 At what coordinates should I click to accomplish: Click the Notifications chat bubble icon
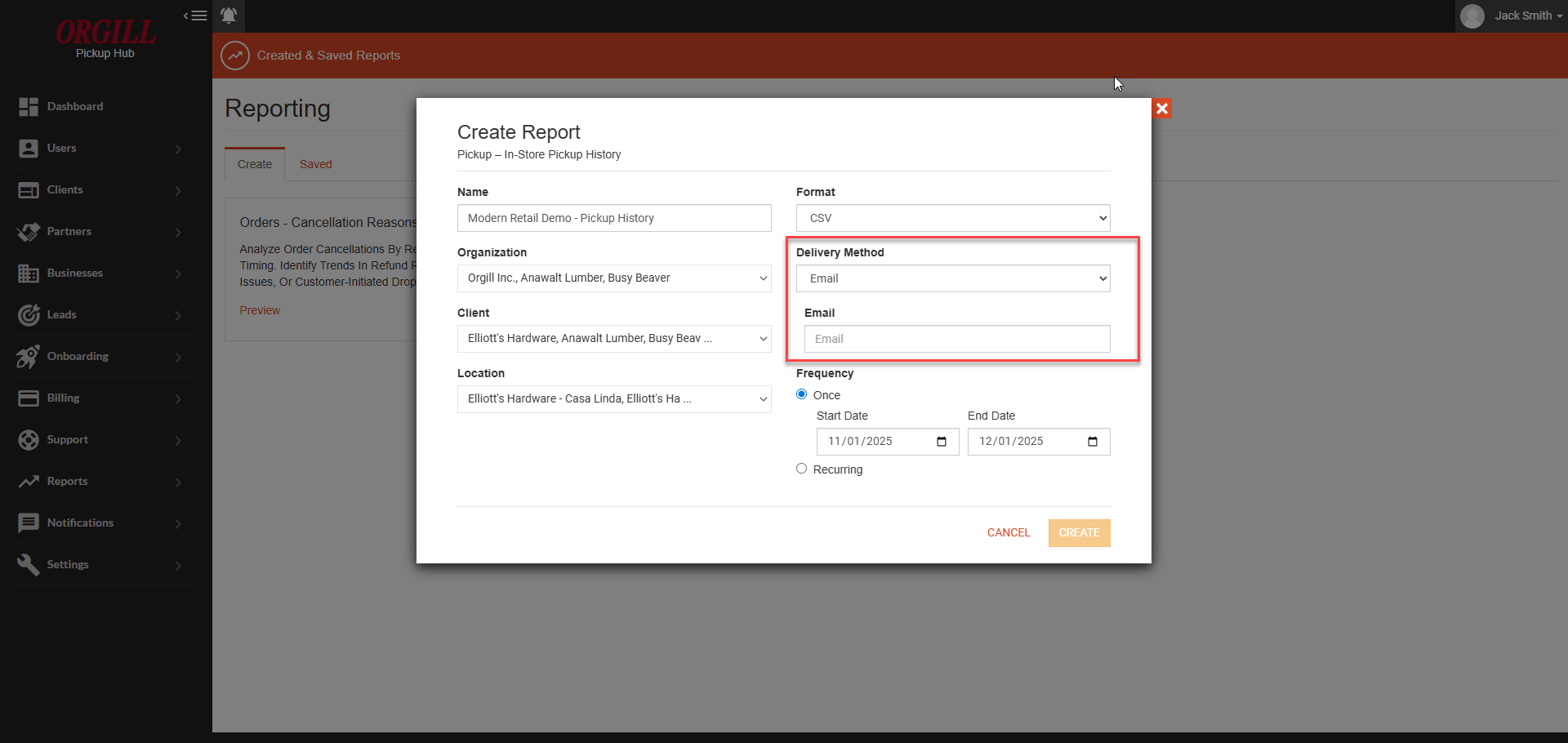pyautogui.click(x=29, y=523)
